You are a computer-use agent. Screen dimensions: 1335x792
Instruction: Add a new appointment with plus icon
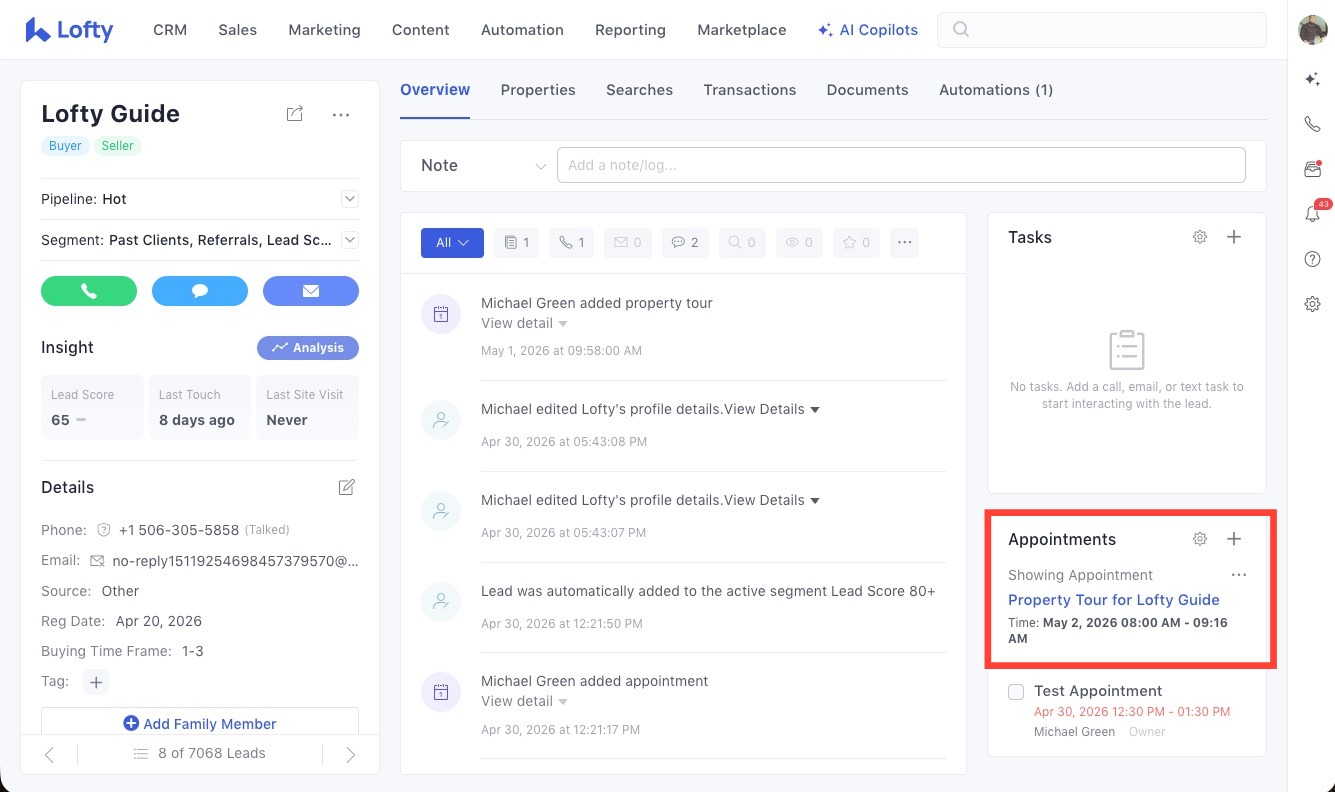pos(1234,539)
